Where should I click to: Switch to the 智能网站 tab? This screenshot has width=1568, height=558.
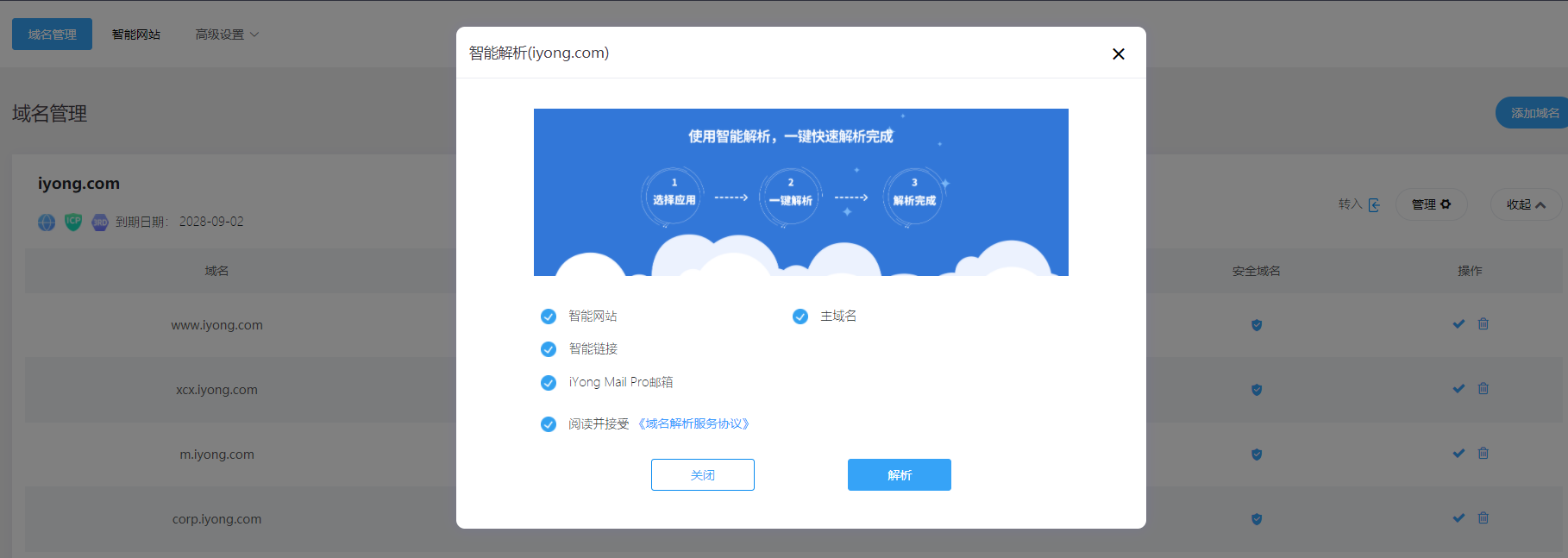pos(136,34)
